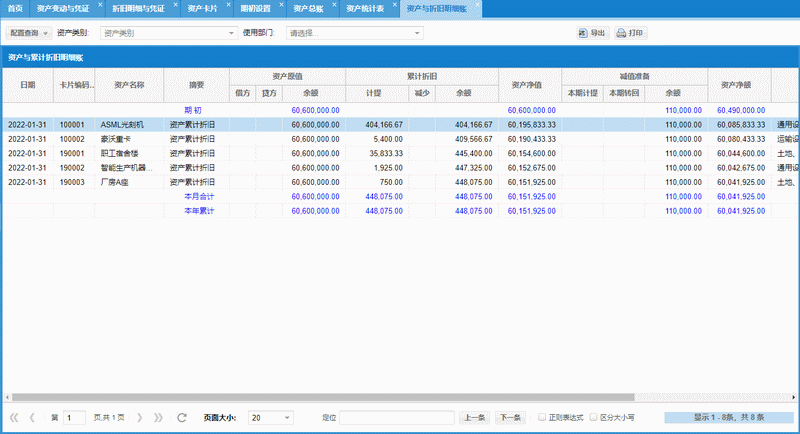800x434 pixels.
Task: Click depreciation amount 404,166.67 in 计提 column
Action: (x=384, y=125)
